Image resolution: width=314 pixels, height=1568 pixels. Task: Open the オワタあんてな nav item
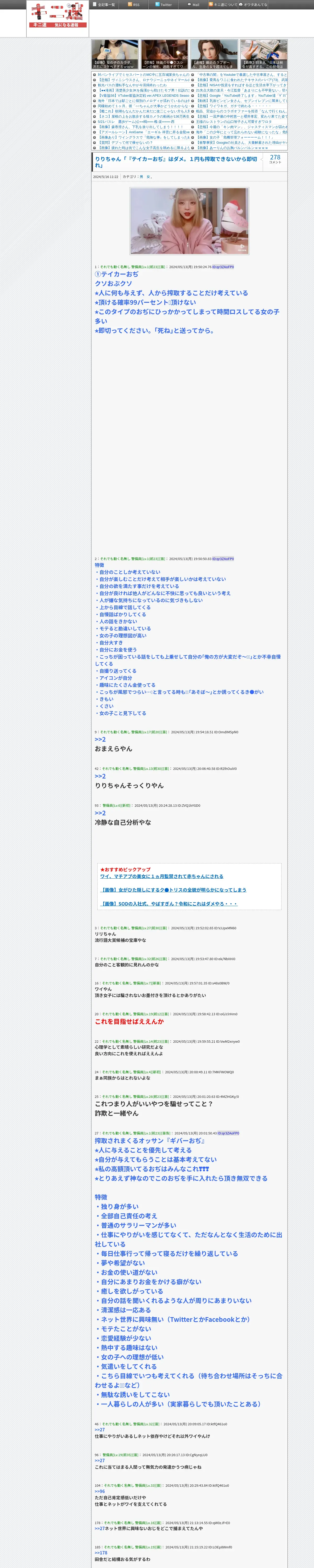click(x=253, y=5)
